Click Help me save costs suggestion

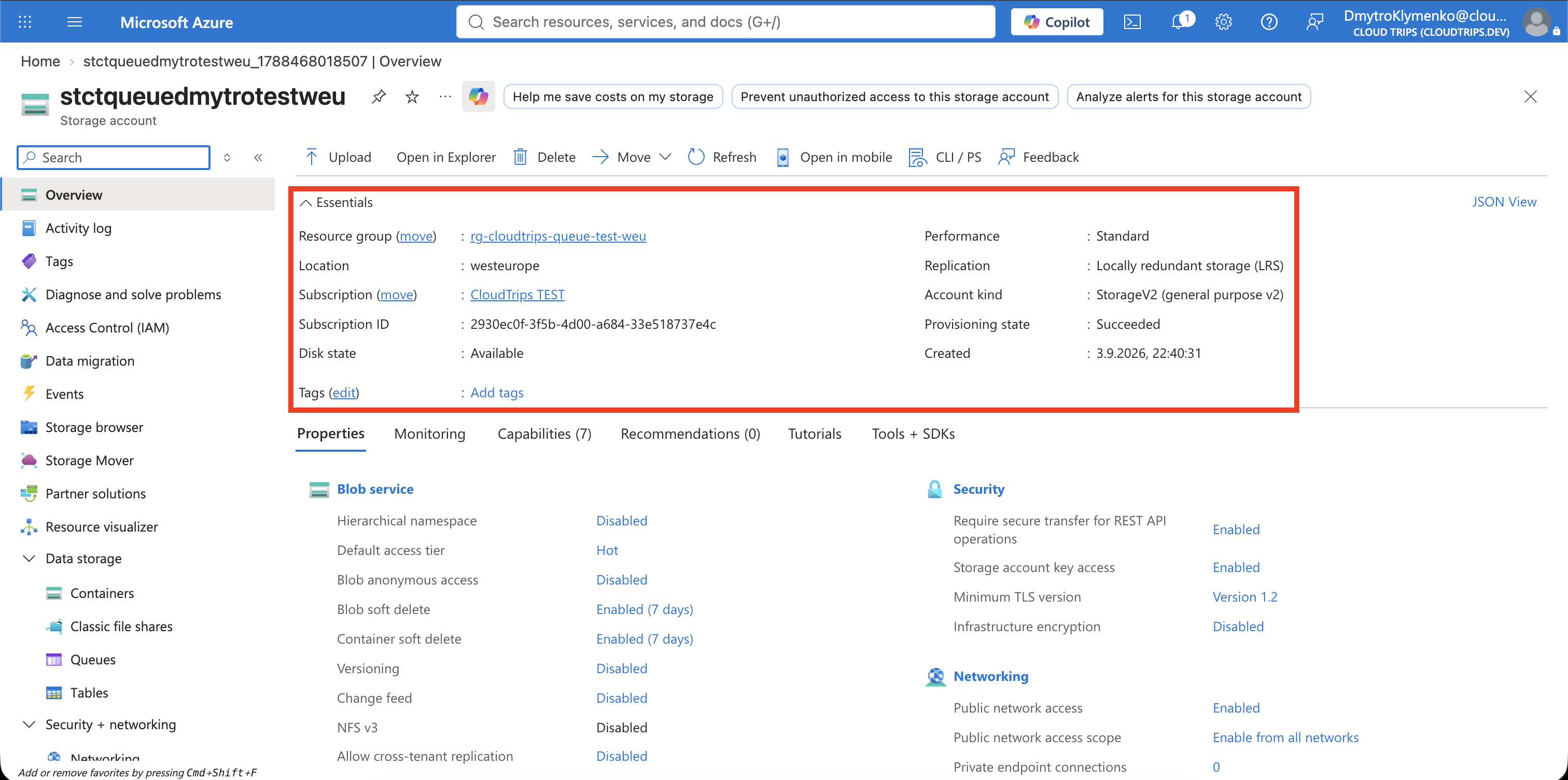pos(613,97)
